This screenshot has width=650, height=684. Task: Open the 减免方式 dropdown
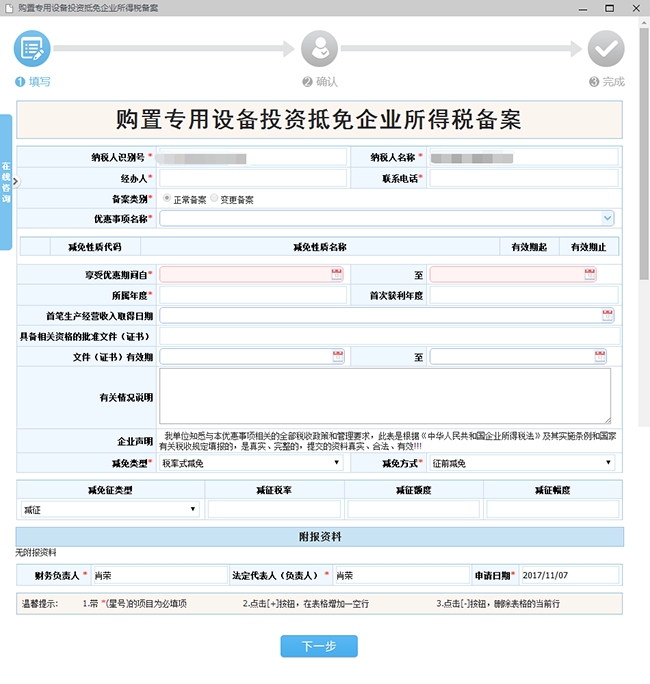(607, 463)
